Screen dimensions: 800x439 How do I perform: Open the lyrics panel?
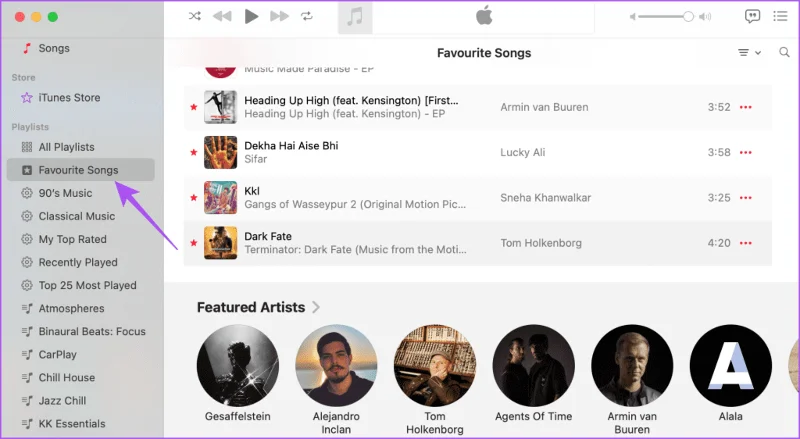pos(752,16)
